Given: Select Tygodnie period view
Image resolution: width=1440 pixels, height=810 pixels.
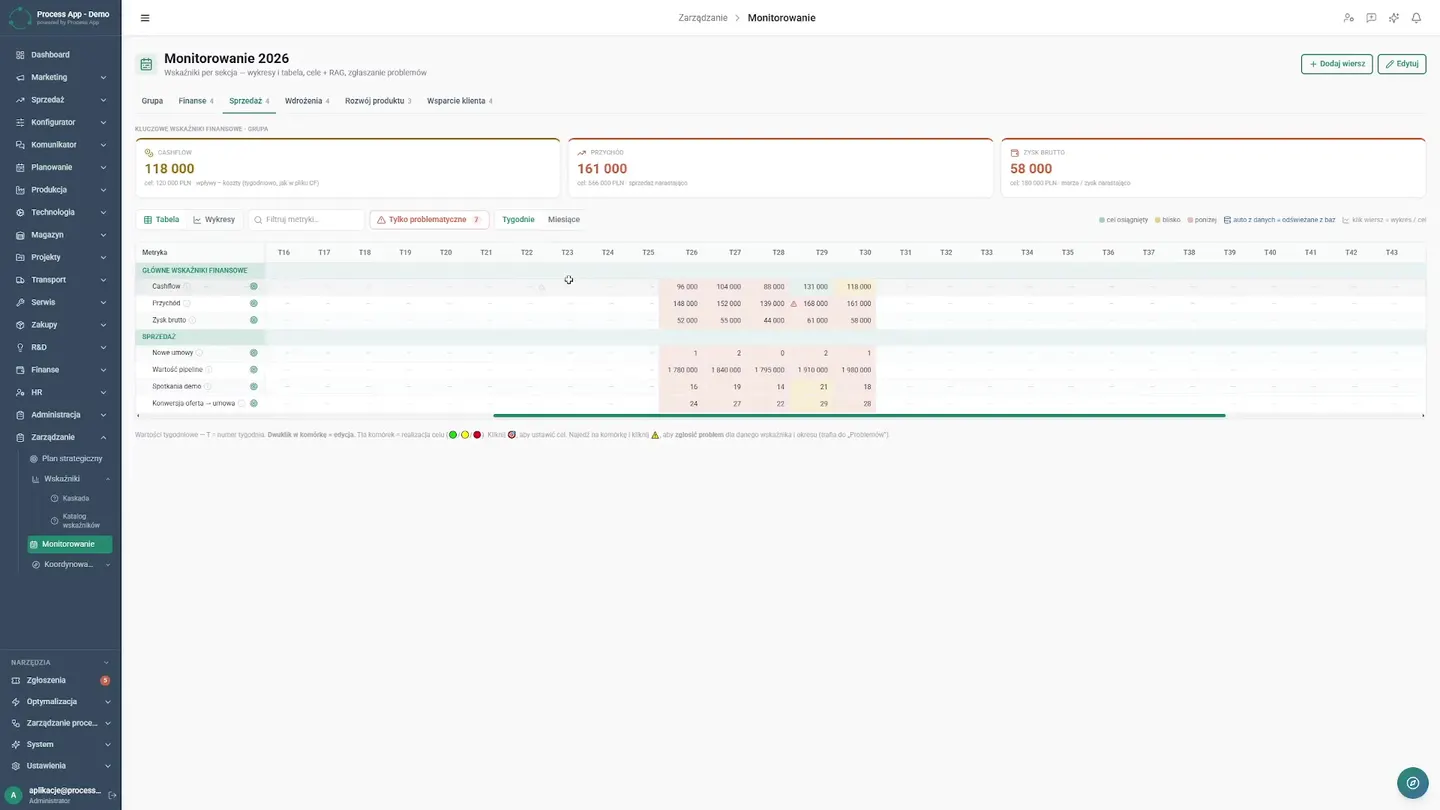Looking at the screenshot, I should pos(518,219).
